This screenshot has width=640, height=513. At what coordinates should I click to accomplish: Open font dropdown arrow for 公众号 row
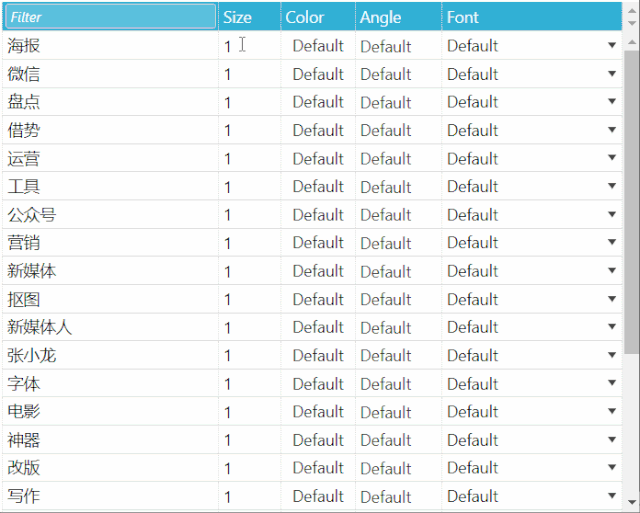(x=611, y=214)
